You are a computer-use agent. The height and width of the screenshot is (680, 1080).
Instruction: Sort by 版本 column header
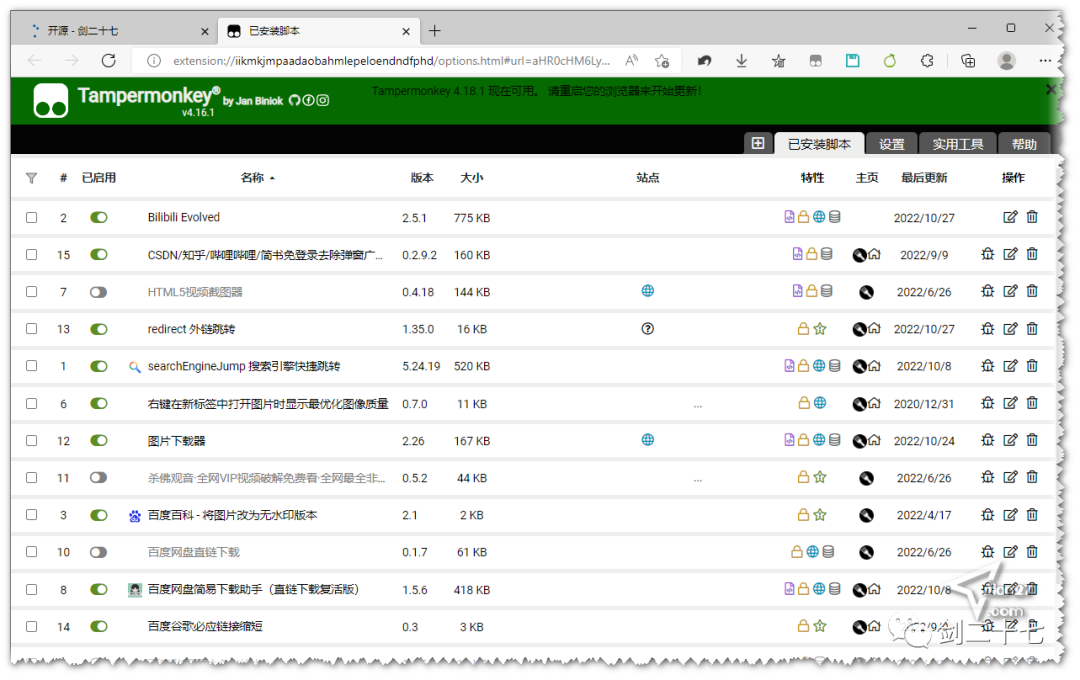click(x=422, y=178)
